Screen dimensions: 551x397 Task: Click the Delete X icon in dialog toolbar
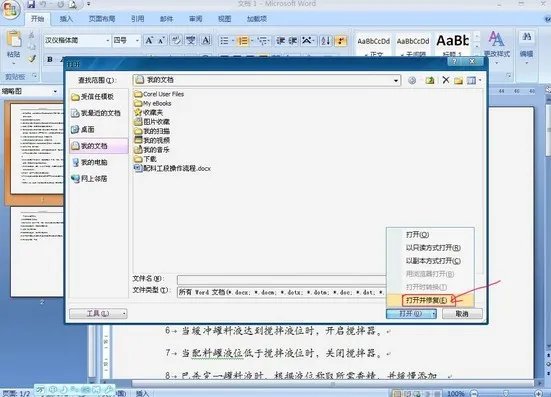point(446,80)
